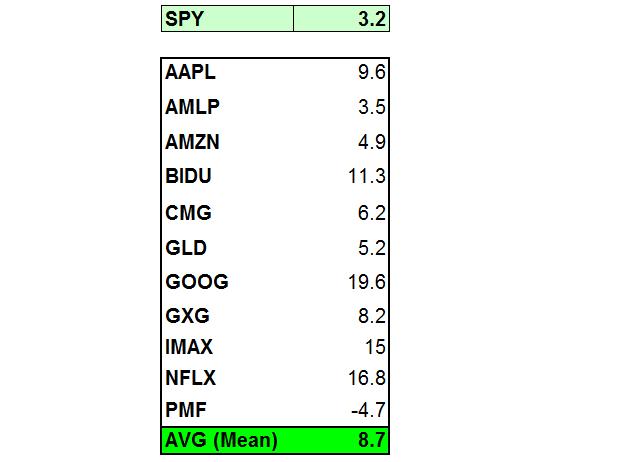The image size is (640, 462).
Task: Click the AMLP value 3.5
Action: coord(371,107)
